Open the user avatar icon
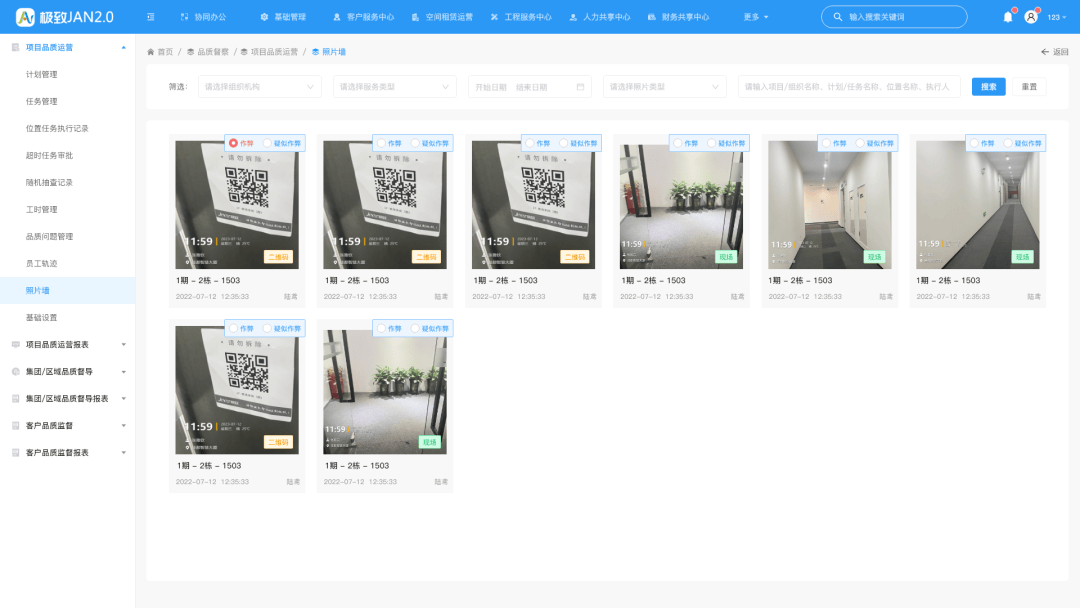The image size is (1080, 608). (1031, 17)
